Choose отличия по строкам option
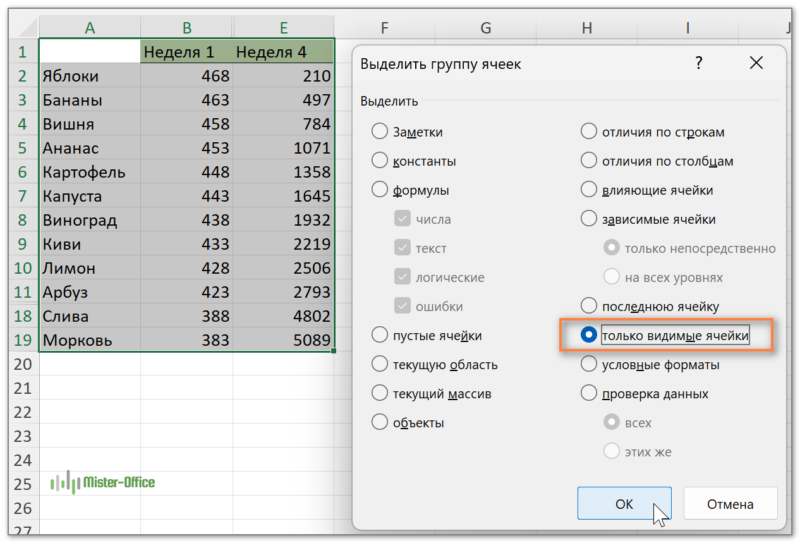The width and height of the screenshot is (800, 543). point(589,132)
